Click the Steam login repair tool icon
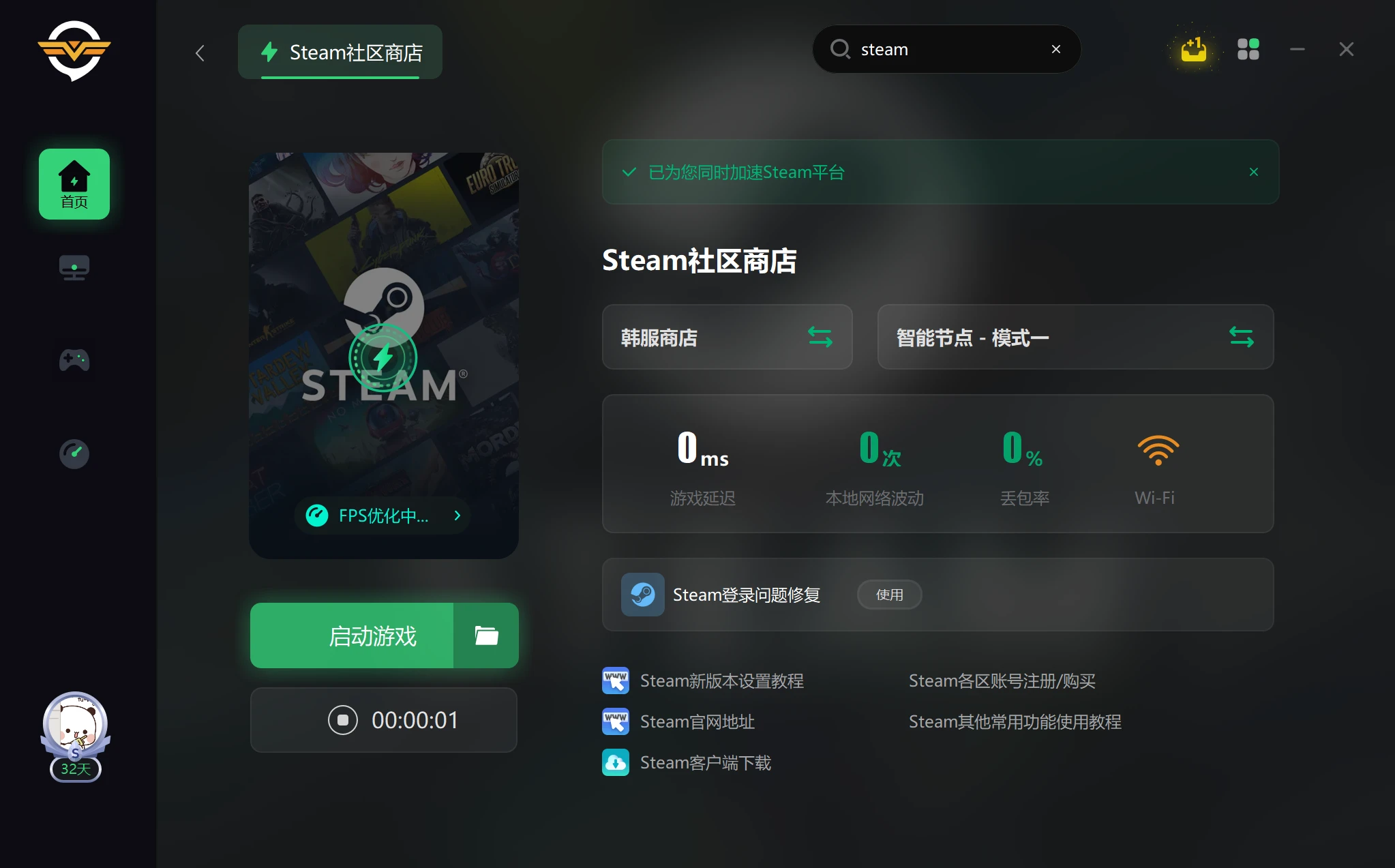 642,595
